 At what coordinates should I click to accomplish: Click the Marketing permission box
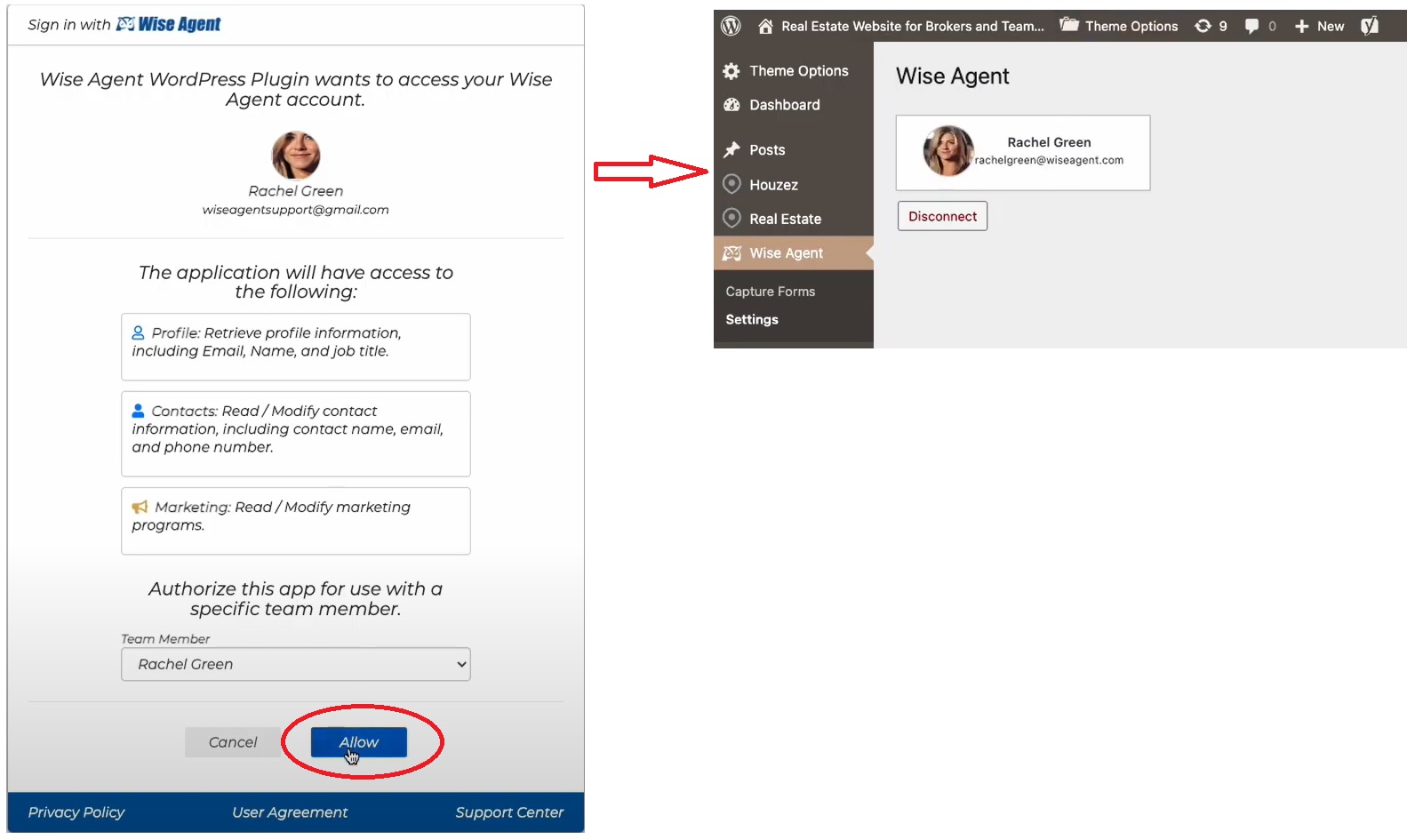tap(296, 521)
